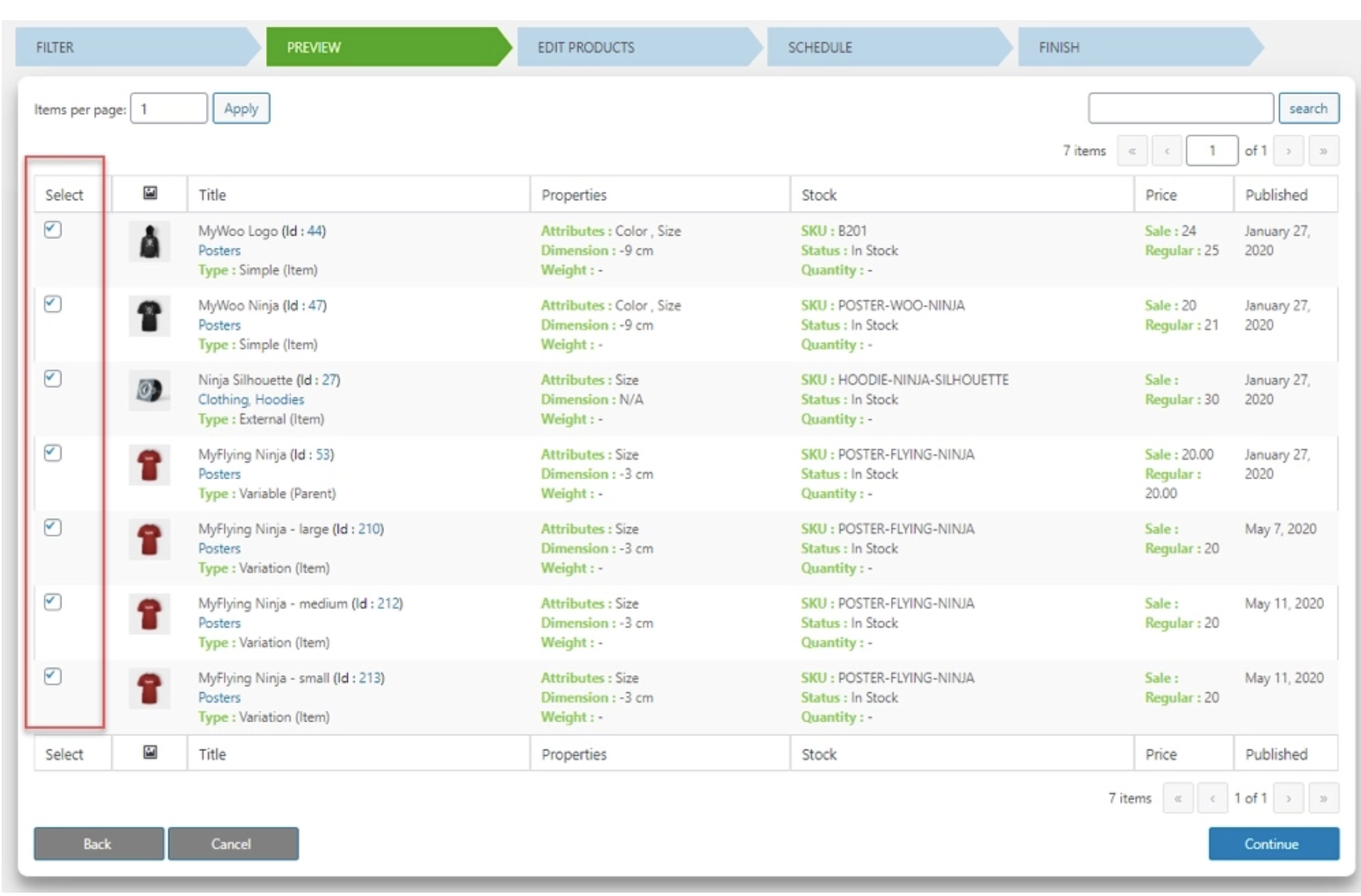The width and height of the screenshot is (1361, 896).
Task: Uncheck the MyWoo Logo product checkbox
Action: point(53,230)
